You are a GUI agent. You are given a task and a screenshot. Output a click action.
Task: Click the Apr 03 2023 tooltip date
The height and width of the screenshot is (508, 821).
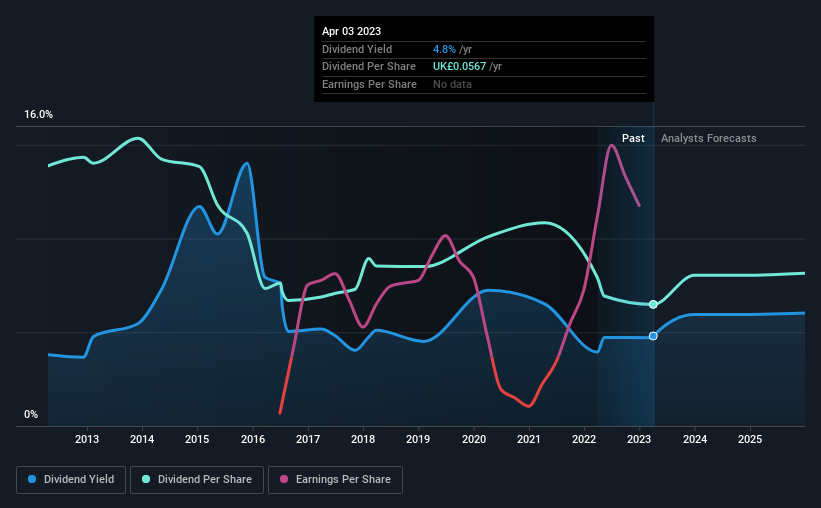tap(351, 31)
